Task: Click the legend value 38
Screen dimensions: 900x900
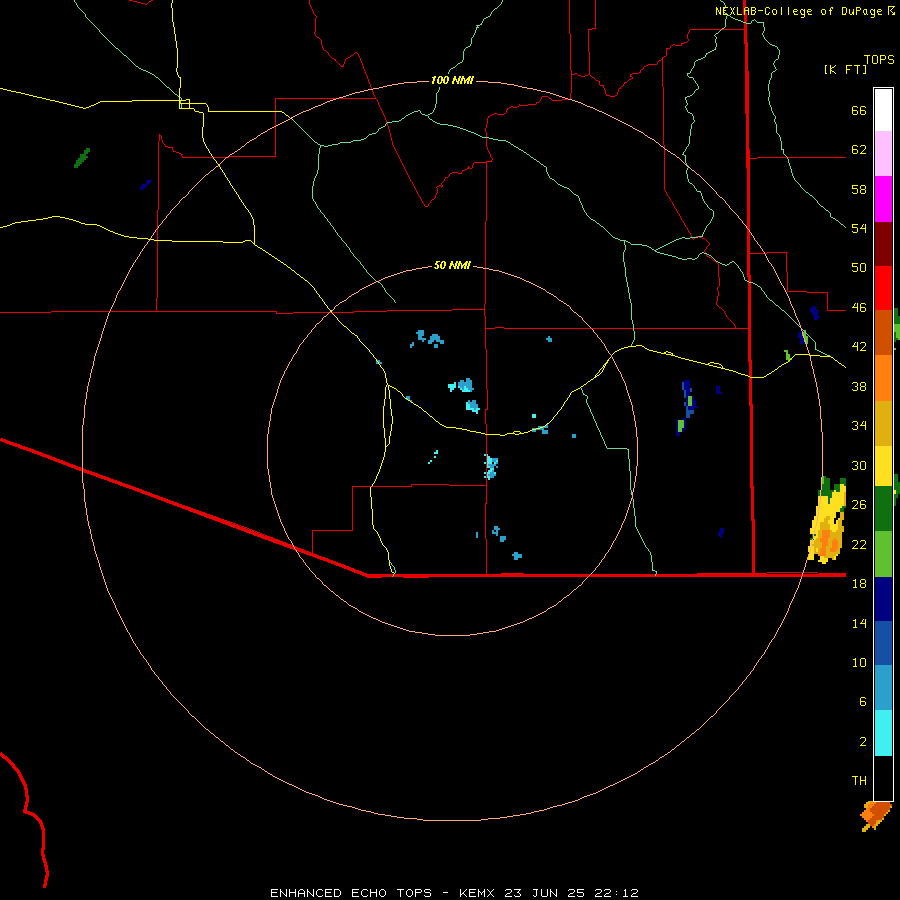Action: [x=859, y=386]
